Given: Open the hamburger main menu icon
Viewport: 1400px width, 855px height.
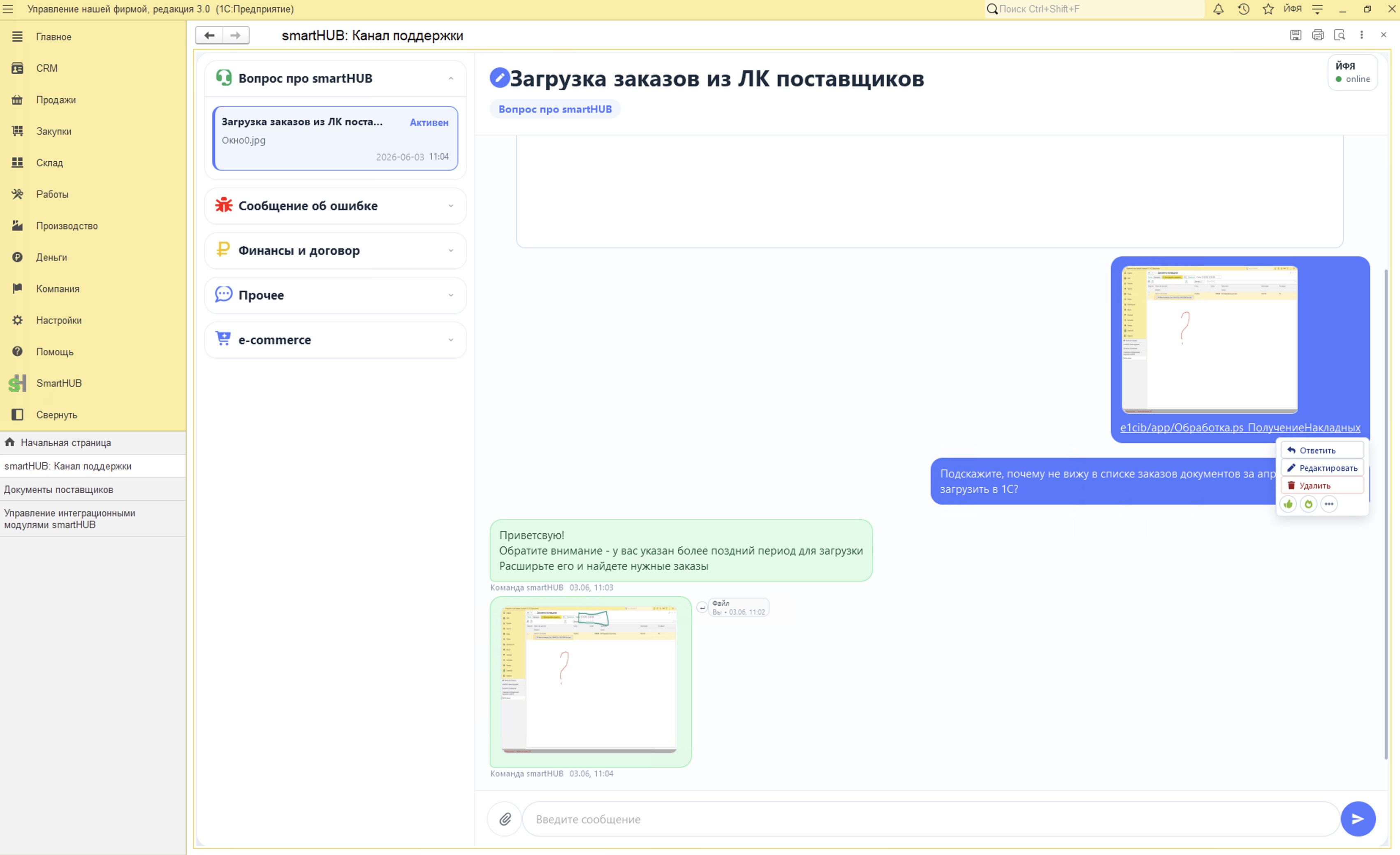Looking at the screenshot, I should click(8, 9).
